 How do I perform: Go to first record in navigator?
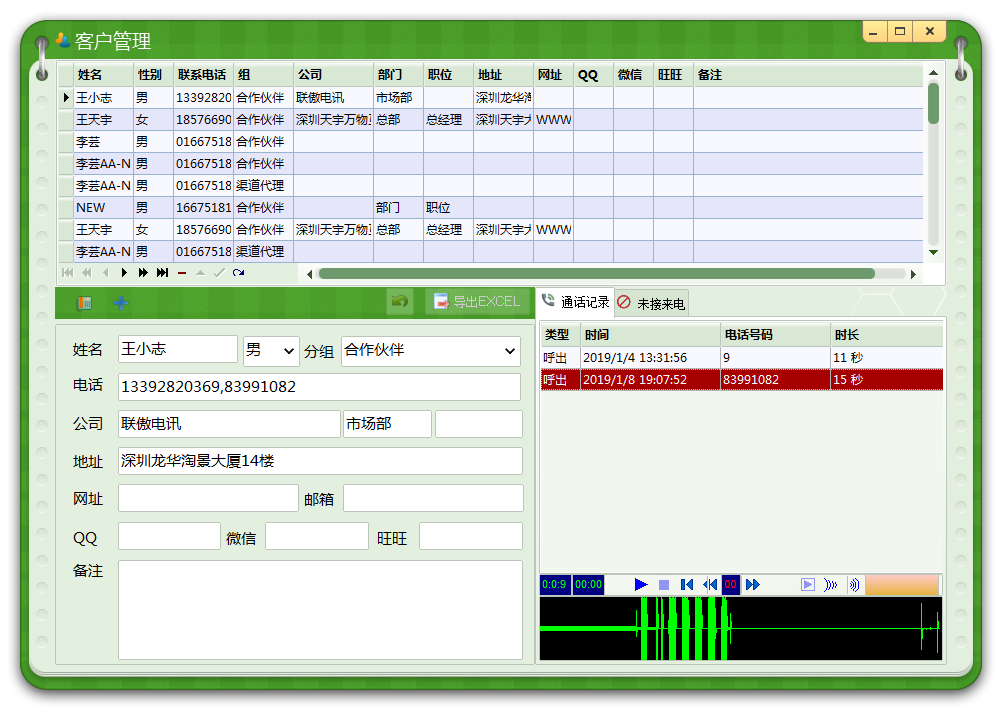tap(67, 273)
